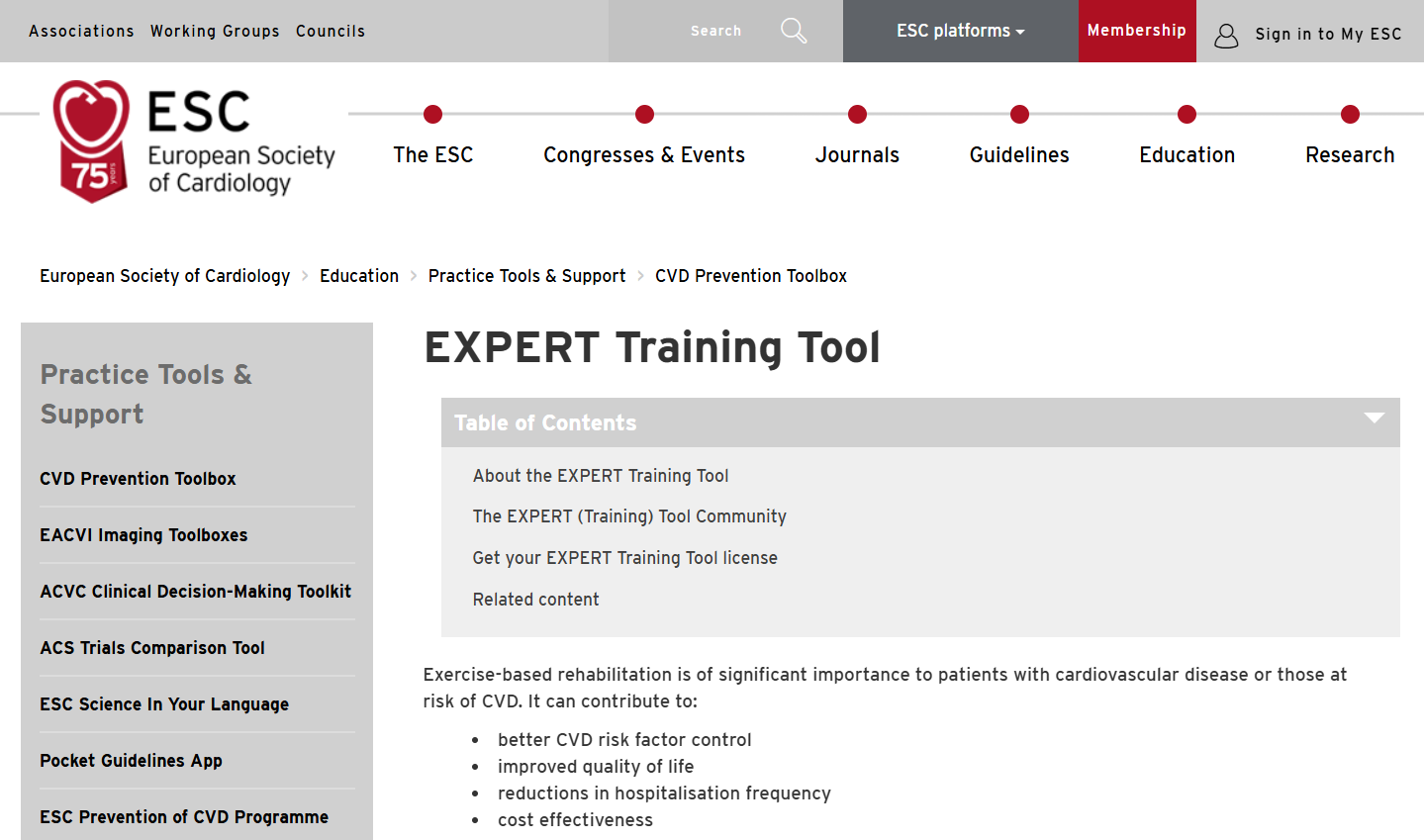Screen dimensions: 1424x840
Task: Open The ESC navigation menu
Action: tap(432, 155)
